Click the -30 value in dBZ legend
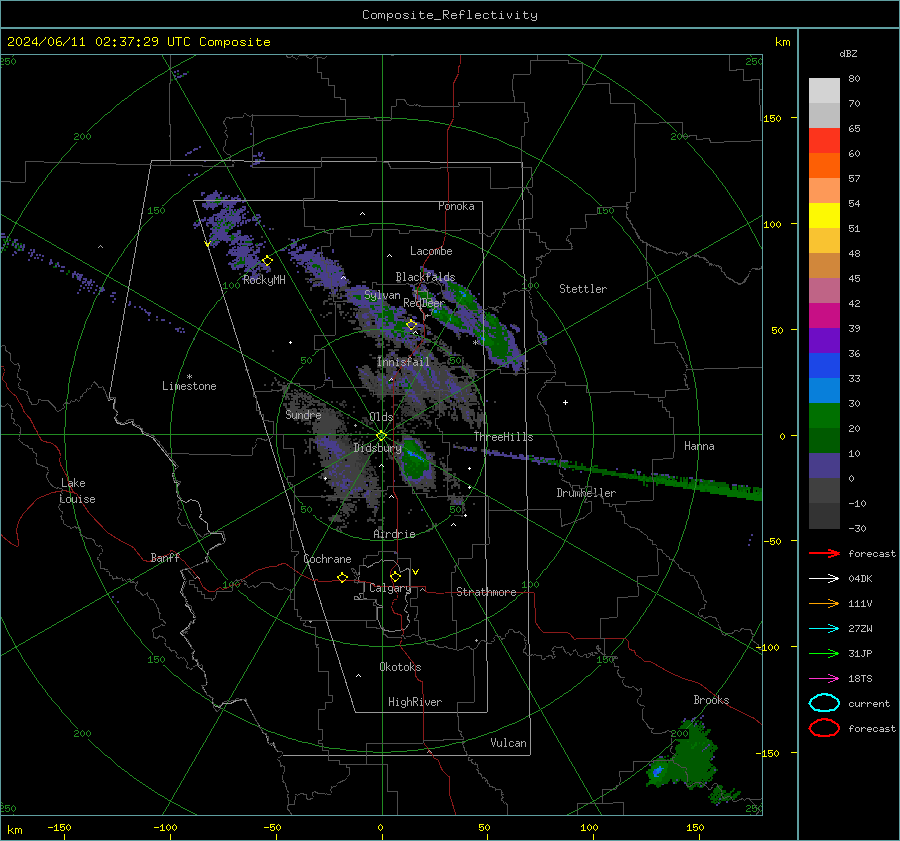 [x=857, y=528]
